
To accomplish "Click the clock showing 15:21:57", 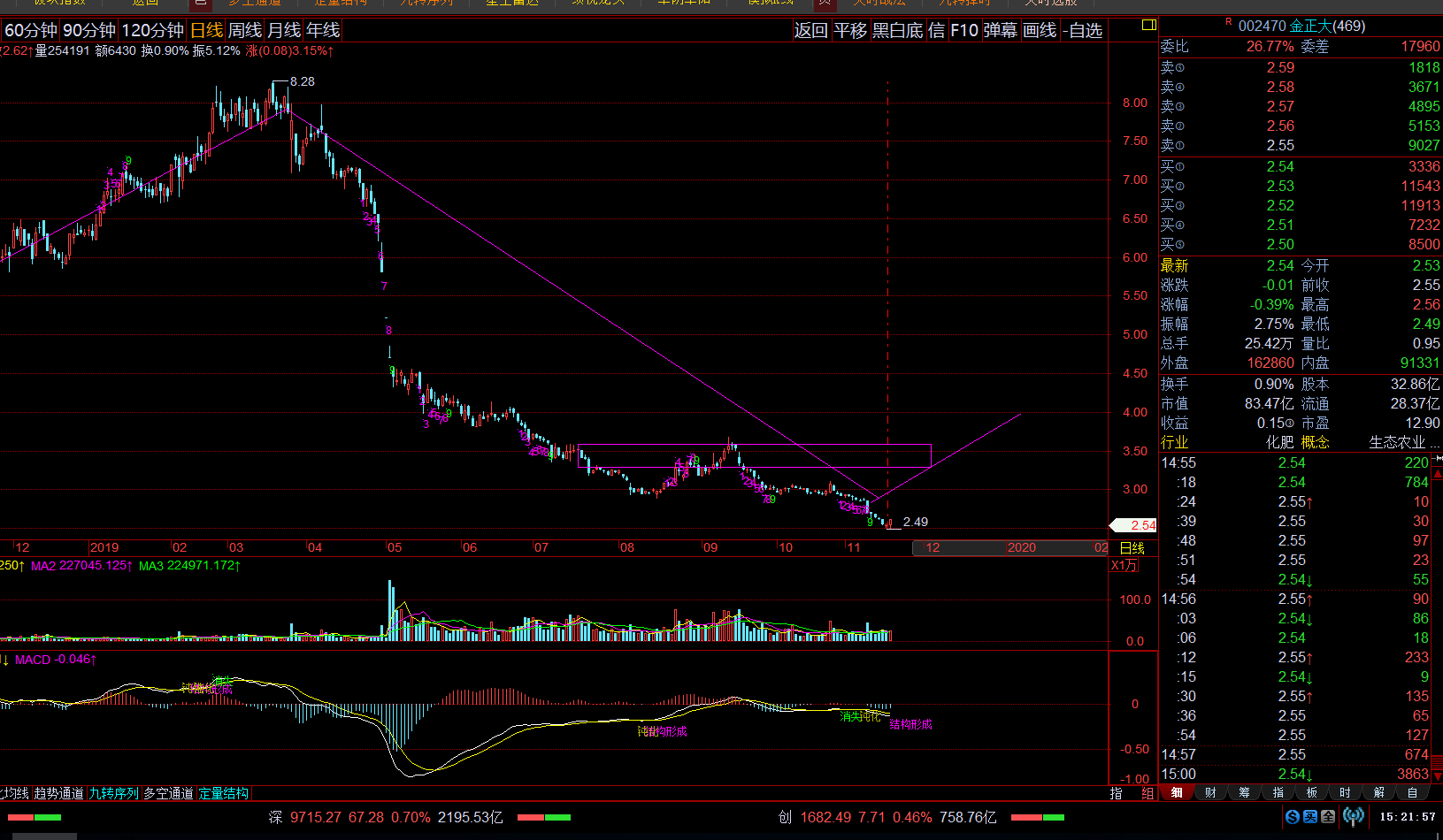I will tap(1408, 817).
